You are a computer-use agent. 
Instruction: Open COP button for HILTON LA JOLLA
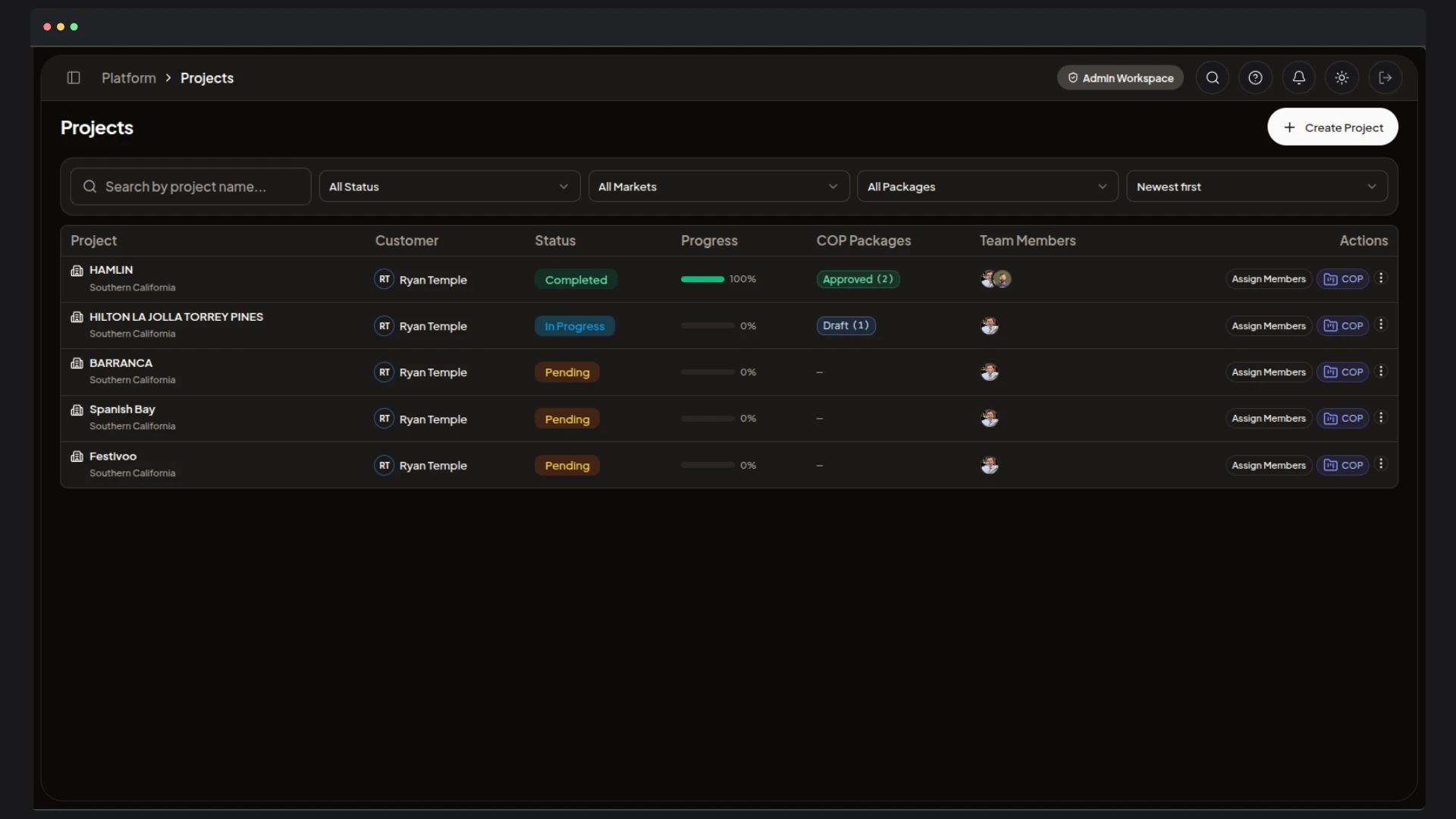point(1343,326)
